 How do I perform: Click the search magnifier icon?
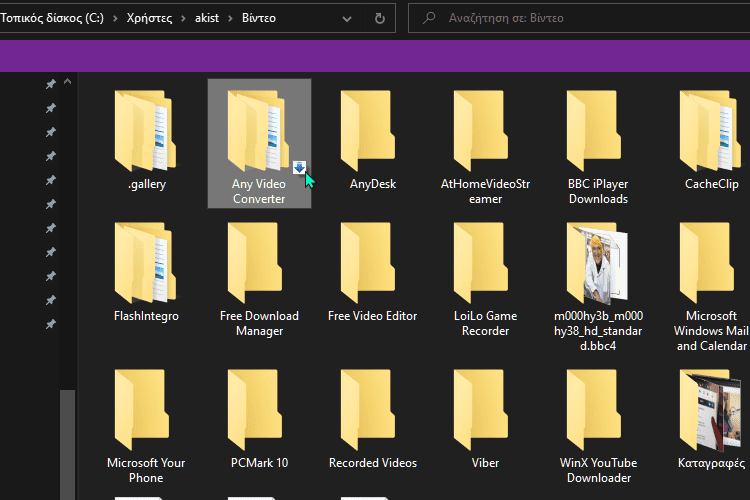[x=429, y=18]
